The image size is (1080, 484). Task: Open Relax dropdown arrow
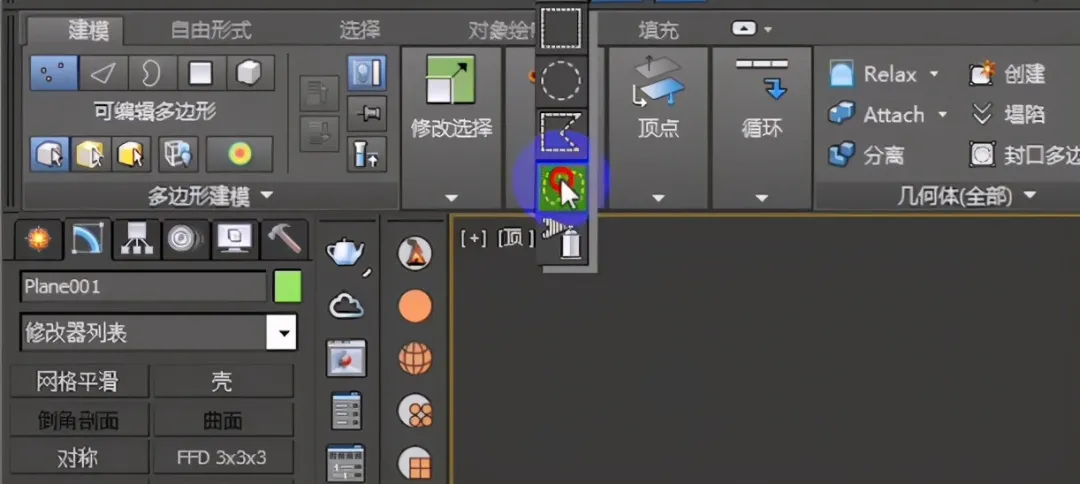pos(934,74)
